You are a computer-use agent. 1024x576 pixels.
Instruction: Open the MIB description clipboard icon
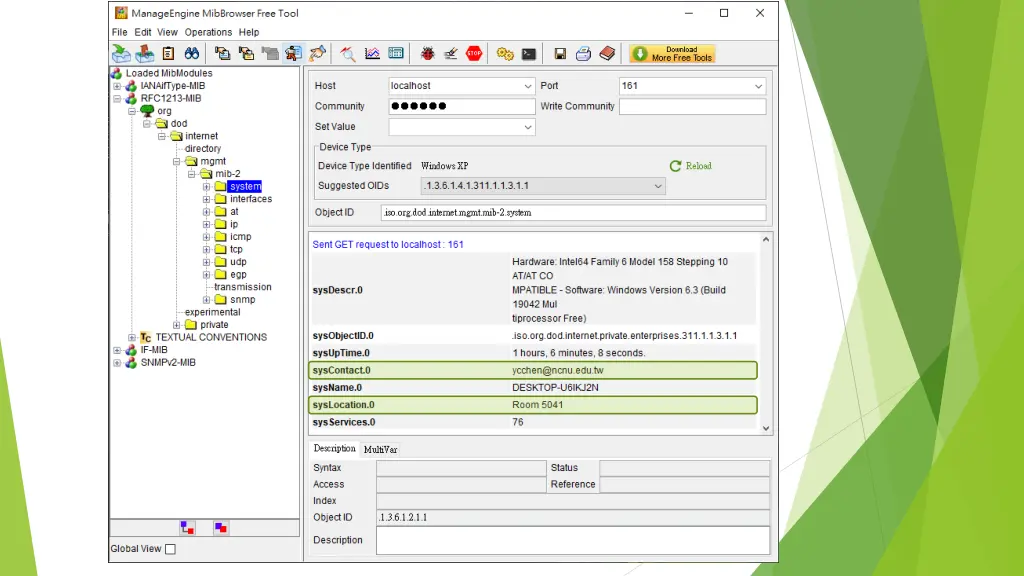click(x=168, y=54)
